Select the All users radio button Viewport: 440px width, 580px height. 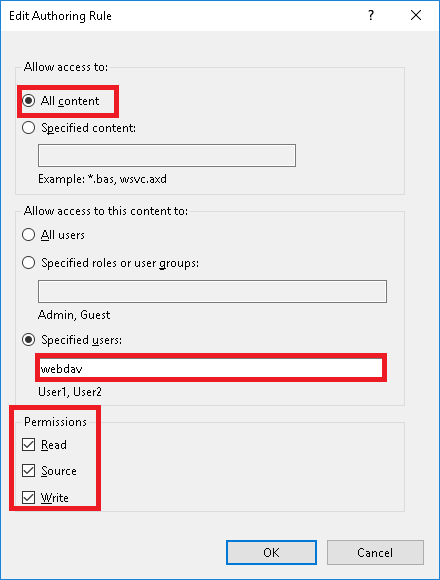click(28, 235)
